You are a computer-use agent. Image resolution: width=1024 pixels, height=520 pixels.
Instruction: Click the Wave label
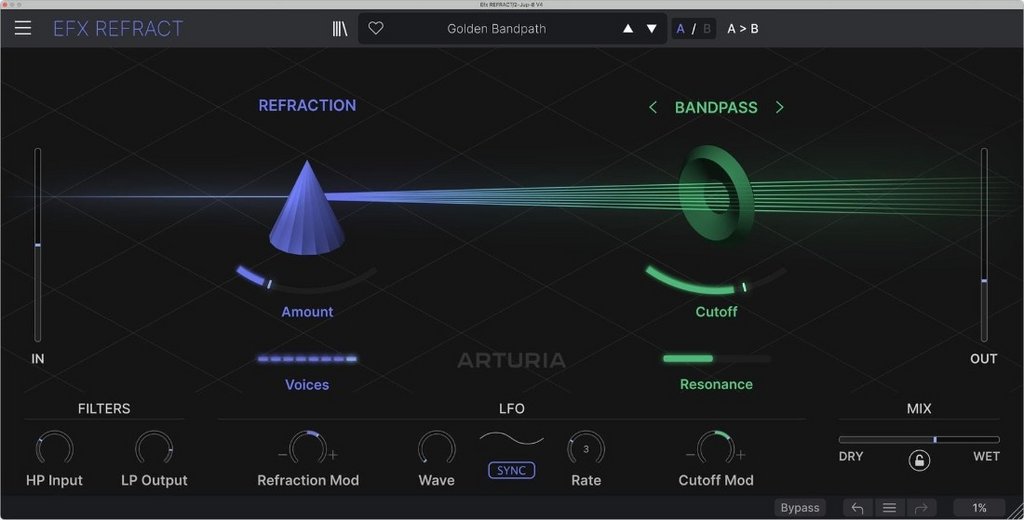436,480
